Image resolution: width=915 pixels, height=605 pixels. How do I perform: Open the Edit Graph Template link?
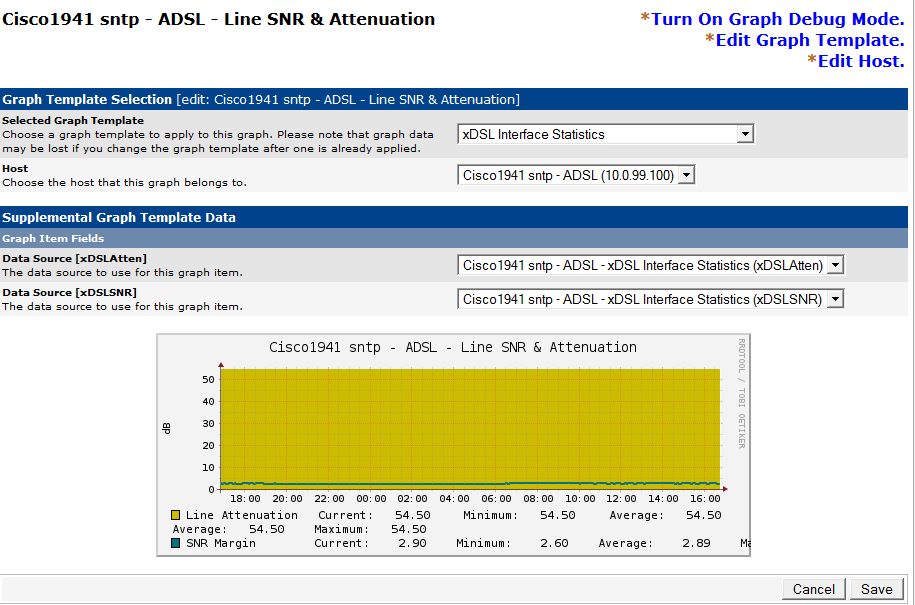809,40
